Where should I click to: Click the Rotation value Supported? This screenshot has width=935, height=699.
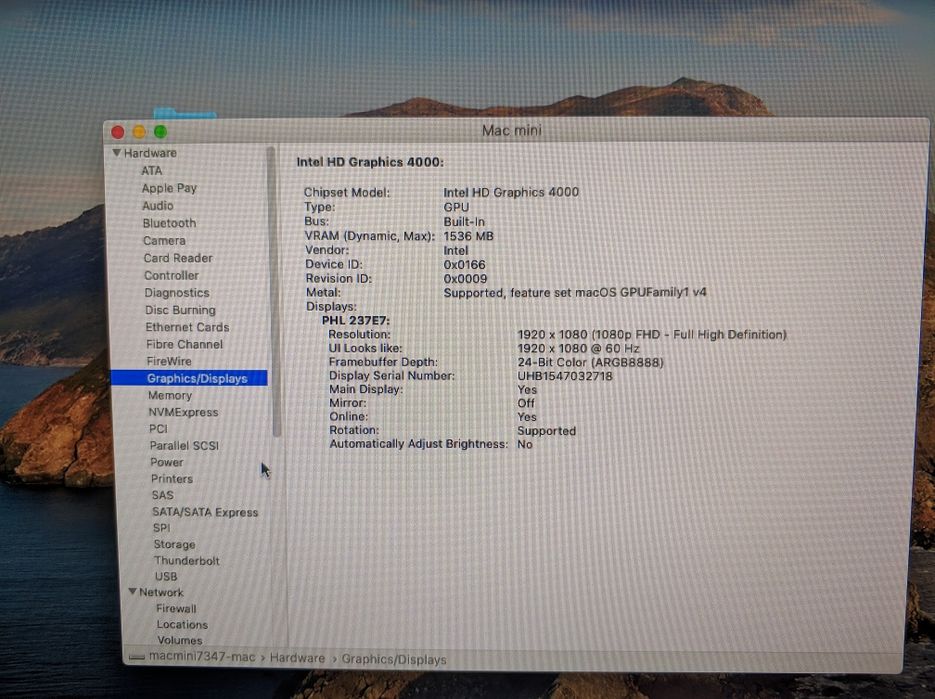click(x=547, y=431)
